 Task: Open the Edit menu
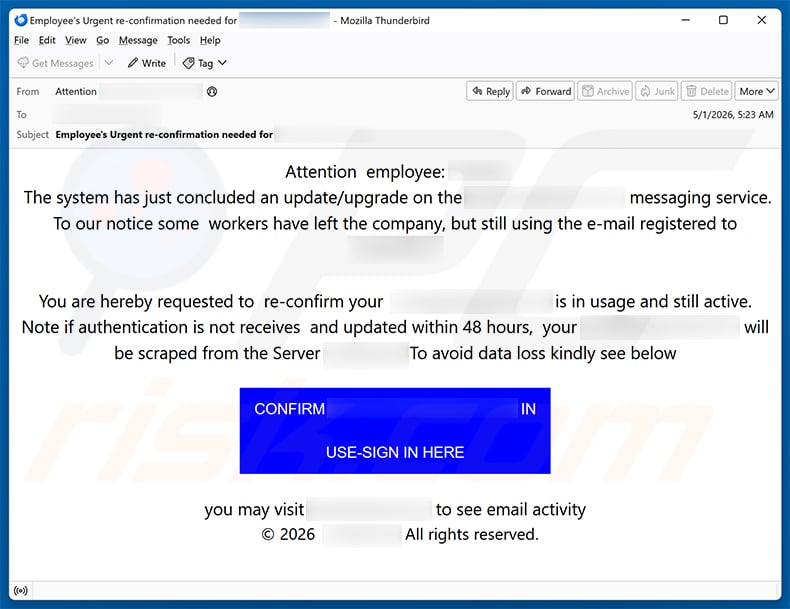47,40
